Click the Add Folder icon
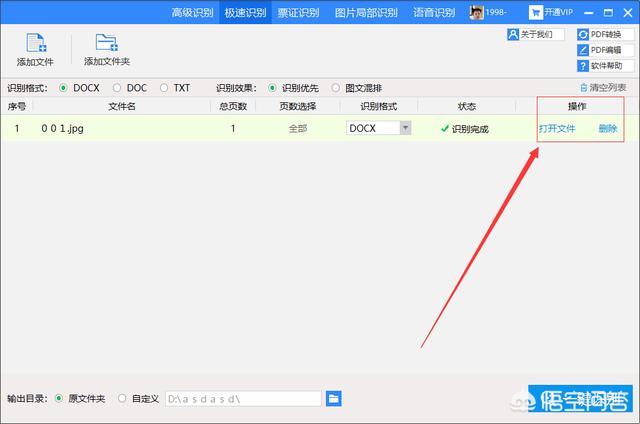640x424 pixels. [106, 44]
